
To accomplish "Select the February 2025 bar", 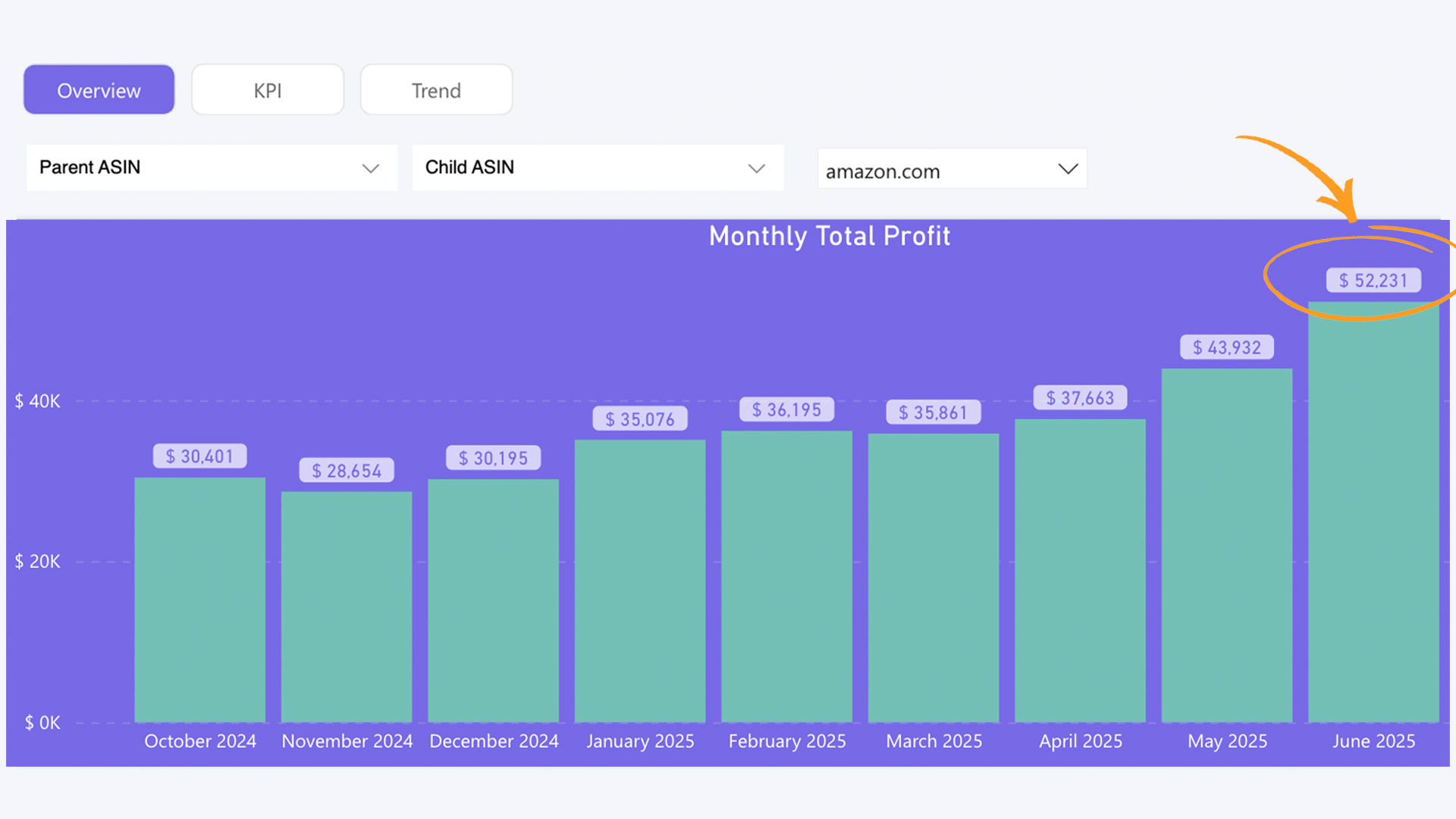I will click(x=786, y=576).
